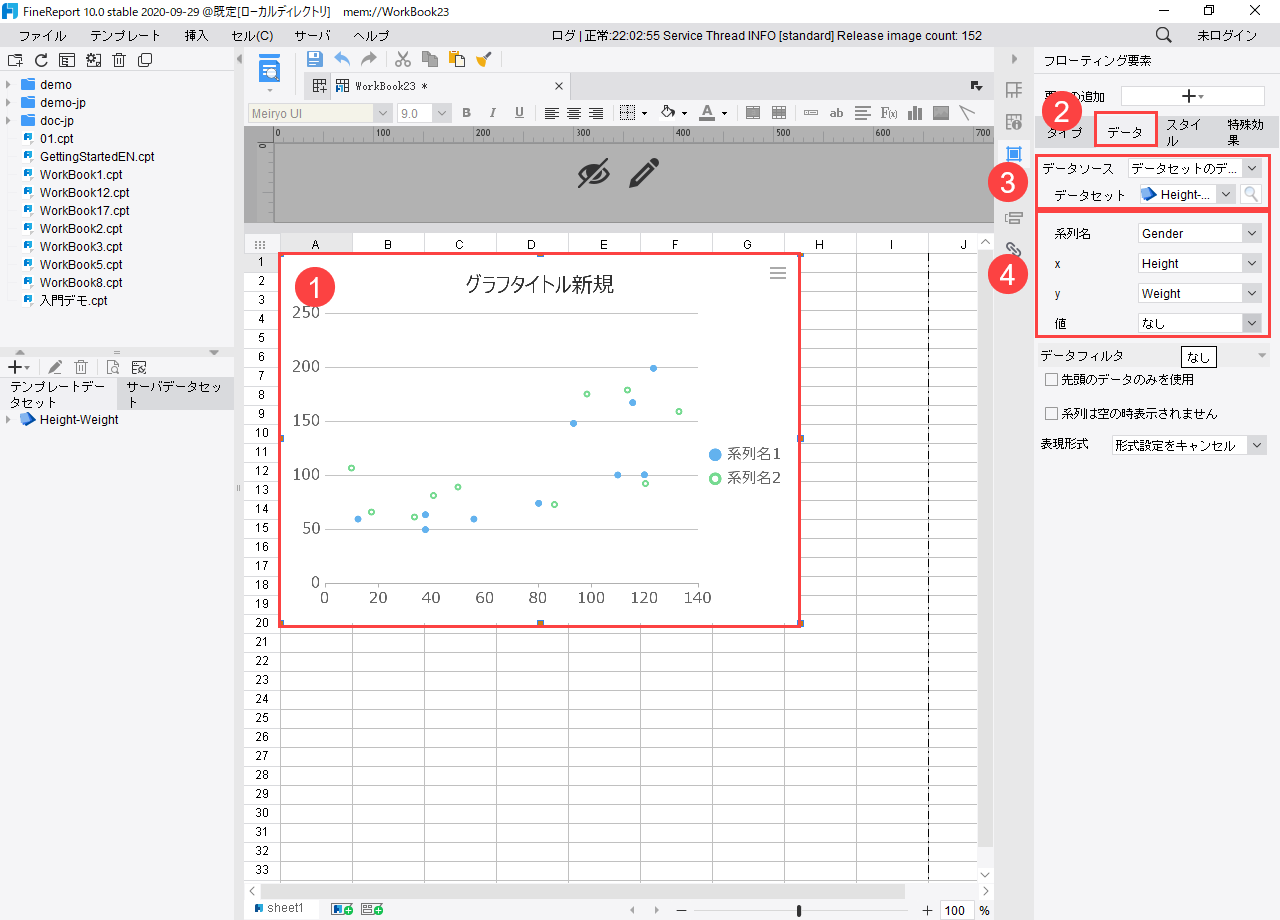Insert image icon in toolbar

tap(941, 113)
